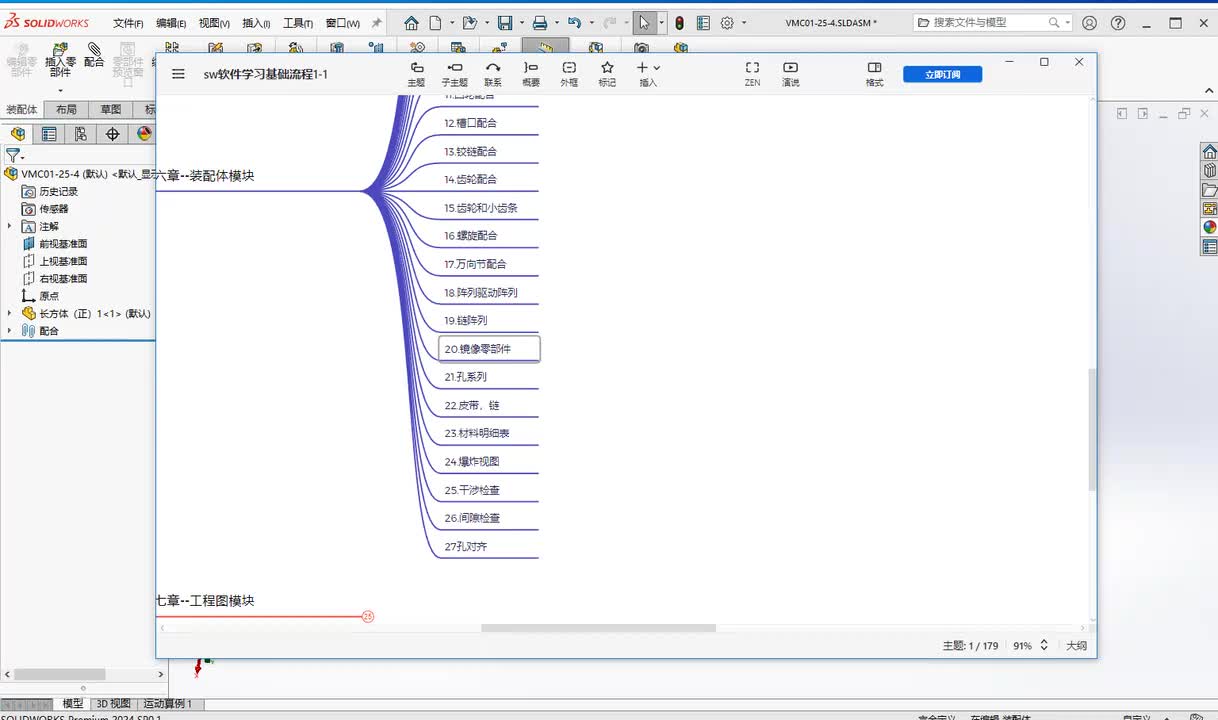Switch to the 草图 tab

(x=110, y=110)
